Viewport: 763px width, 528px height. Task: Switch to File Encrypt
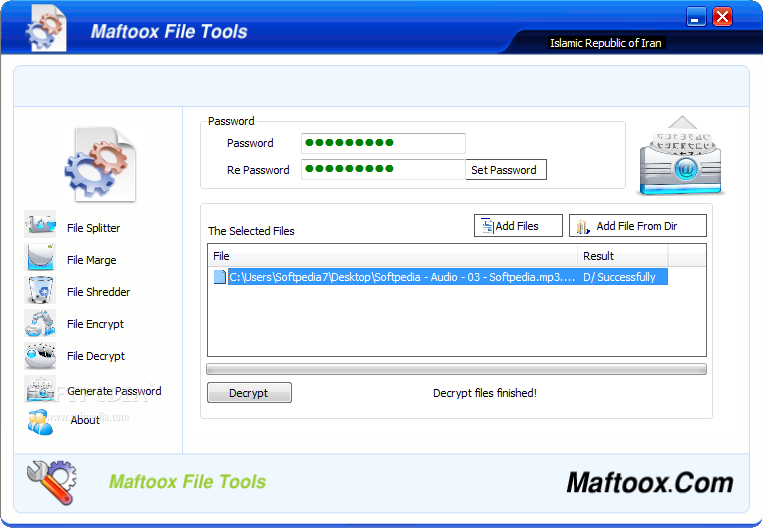point(95,324)
